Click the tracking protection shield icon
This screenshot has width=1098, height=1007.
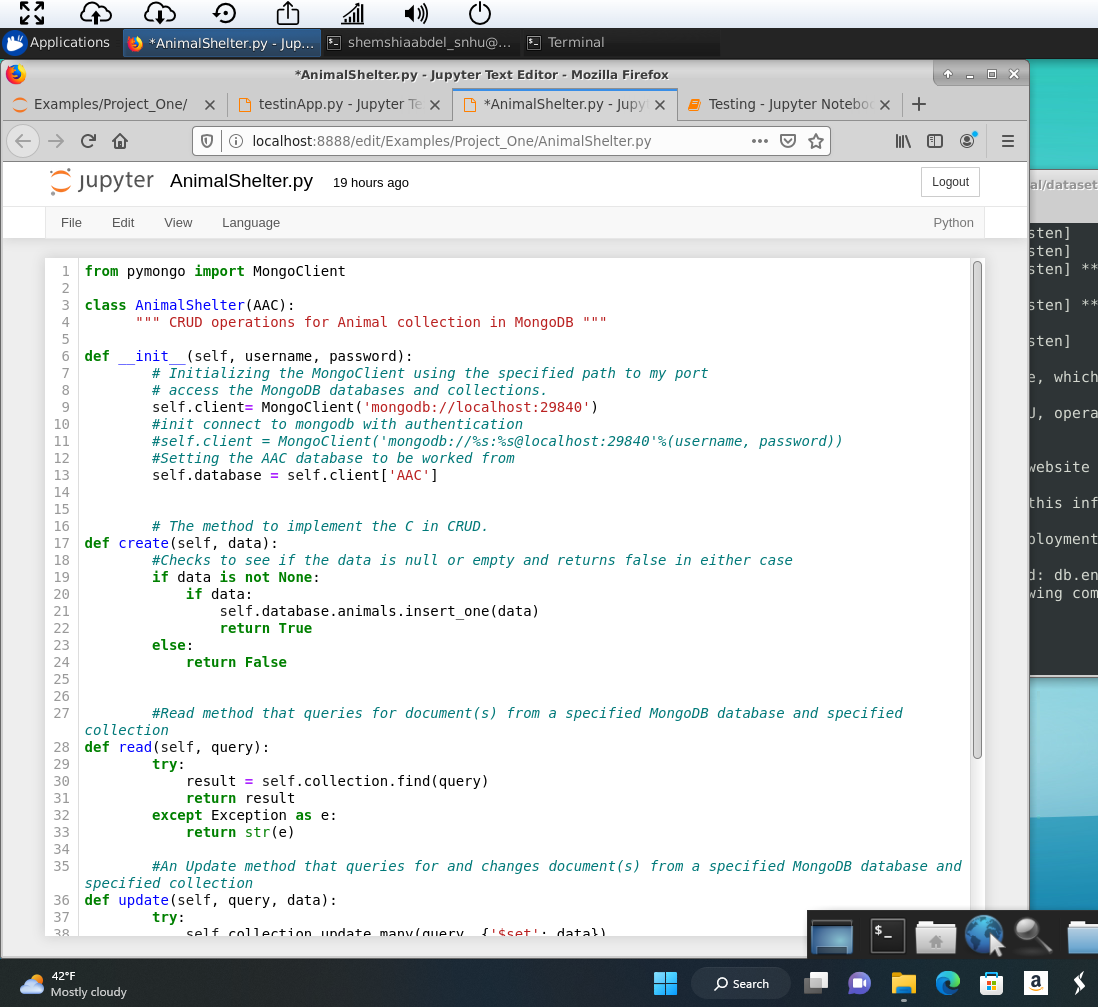click(x=207, y=141)
